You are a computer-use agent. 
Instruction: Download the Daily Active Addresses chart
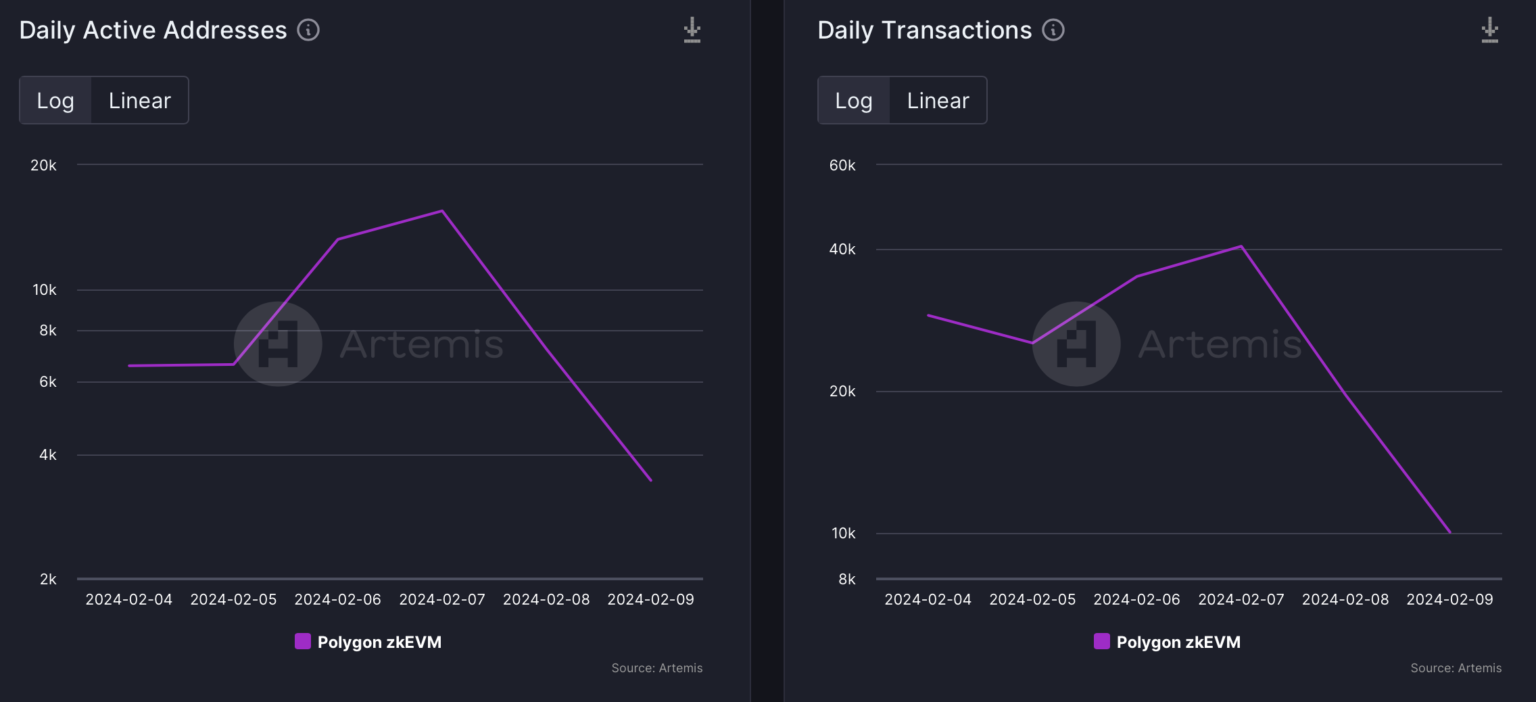coord(692,30)
